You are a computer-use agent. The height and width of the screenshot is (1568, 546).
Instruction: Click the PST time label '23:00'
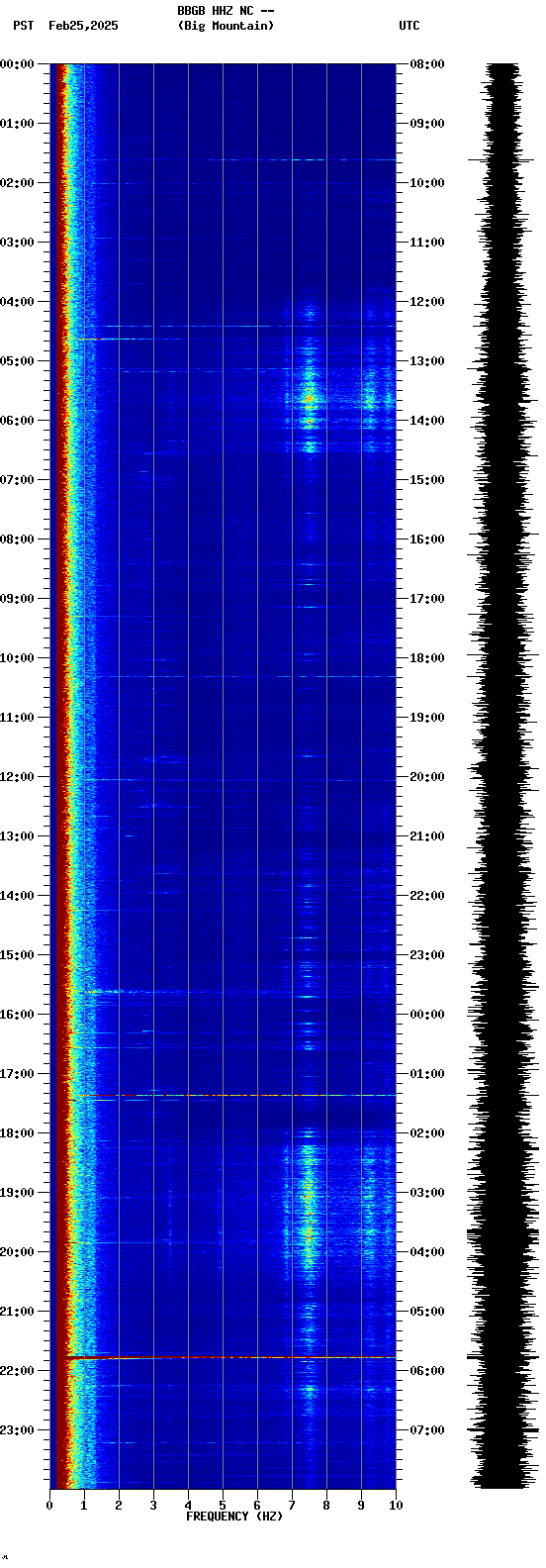[x=17, y=1430]
